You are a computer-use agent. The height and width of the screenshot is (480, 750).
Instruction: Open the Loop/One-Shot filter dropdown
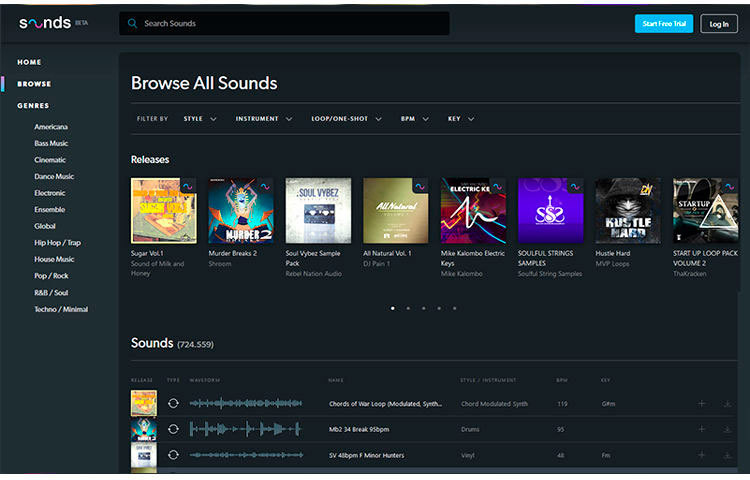[x=346, y=119]
